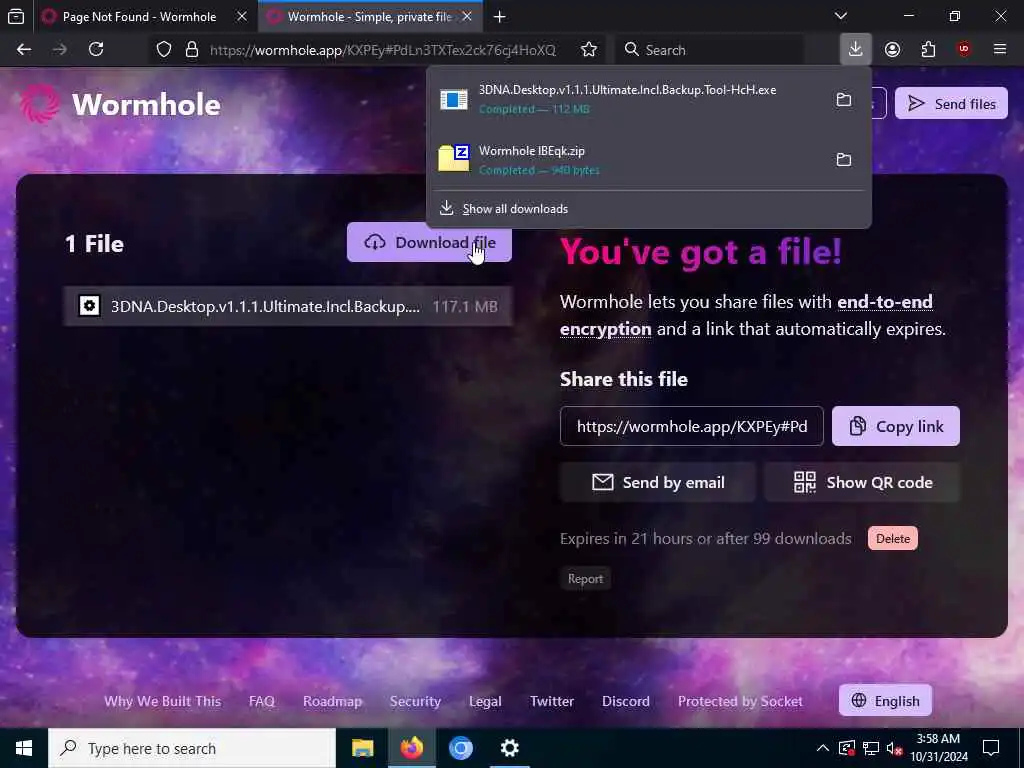Open the Windows Start menu

coord(24,748)
